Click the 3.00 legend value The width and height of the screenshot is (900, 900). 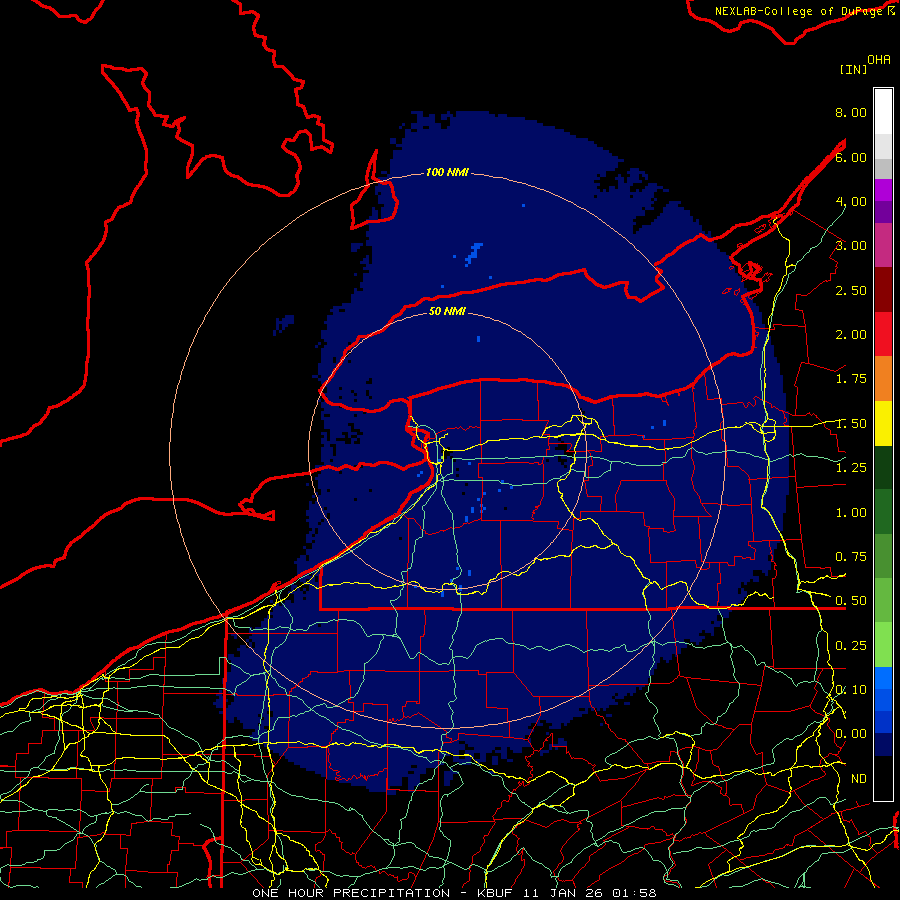click(851, 246)
